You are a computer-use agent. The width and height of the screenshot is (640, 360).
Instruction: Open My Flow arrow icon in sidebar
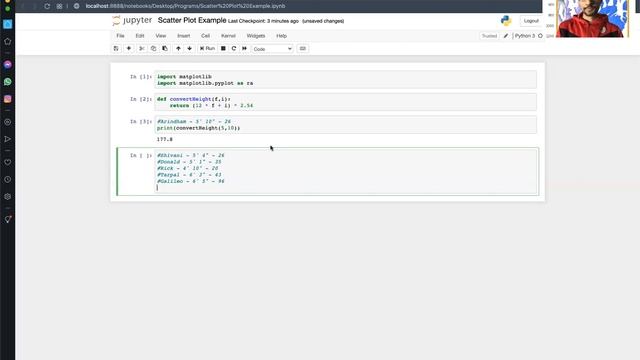(x=8, y=139)
